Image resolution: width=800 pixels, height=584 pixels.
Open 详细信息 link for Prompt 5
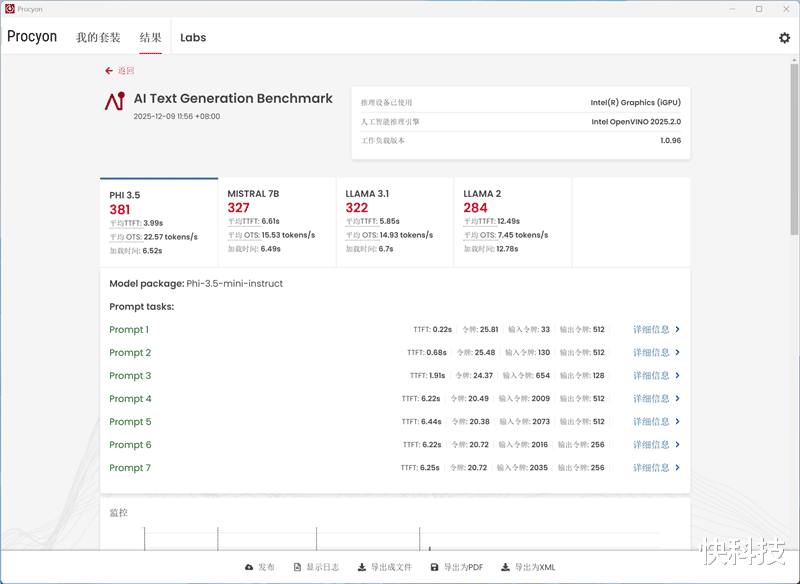(x=651, y=422)
